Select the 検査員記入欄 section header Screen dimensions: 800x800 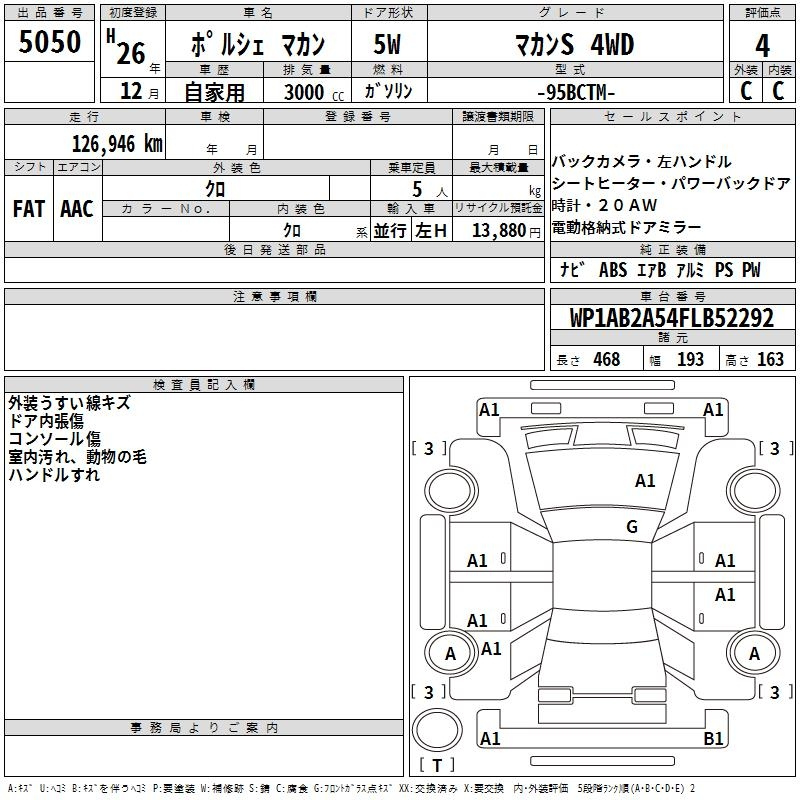204,385
